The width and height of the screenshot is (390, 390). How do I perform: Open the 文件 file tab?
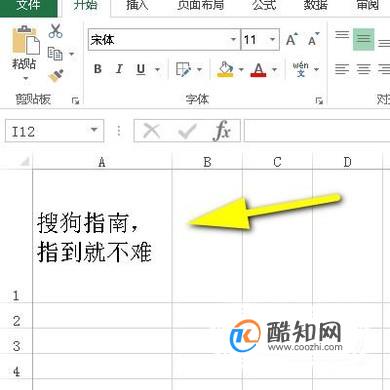[28, 5]
